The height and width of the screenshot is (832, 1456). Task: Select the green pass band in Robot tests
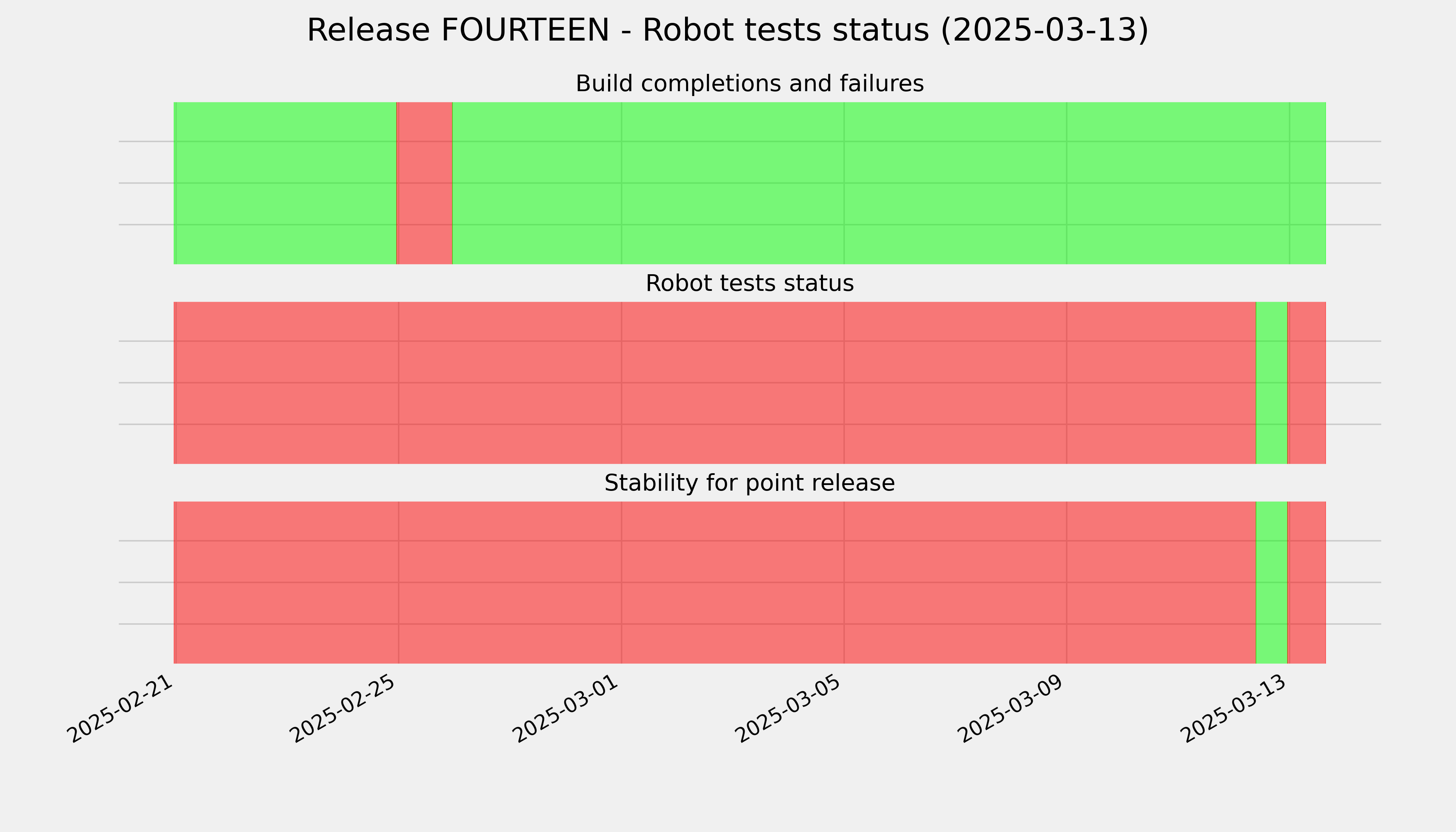point(1272,383)
